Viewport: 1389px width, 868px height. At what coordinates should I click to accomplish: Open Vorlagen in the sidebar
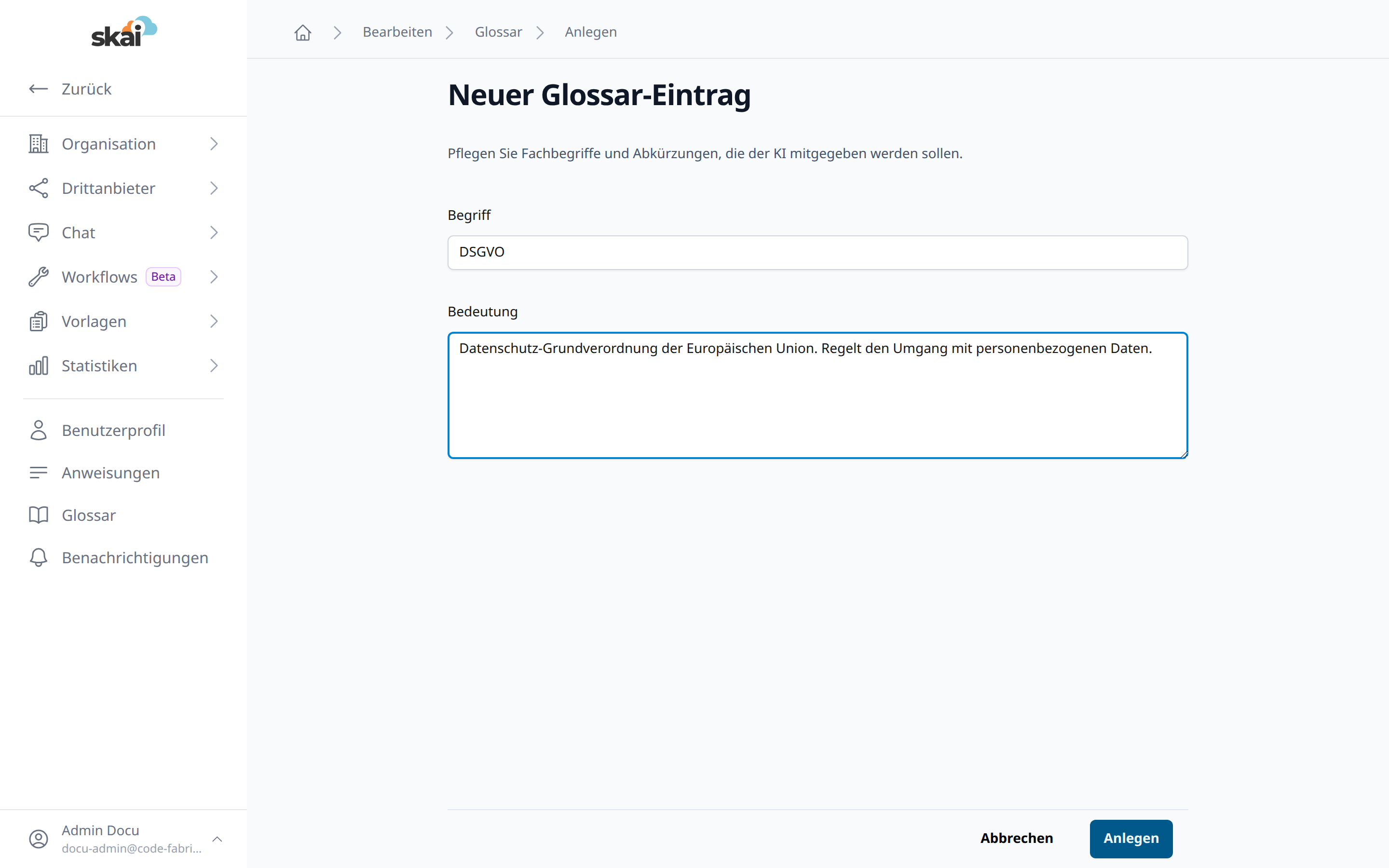click(123, 322)
